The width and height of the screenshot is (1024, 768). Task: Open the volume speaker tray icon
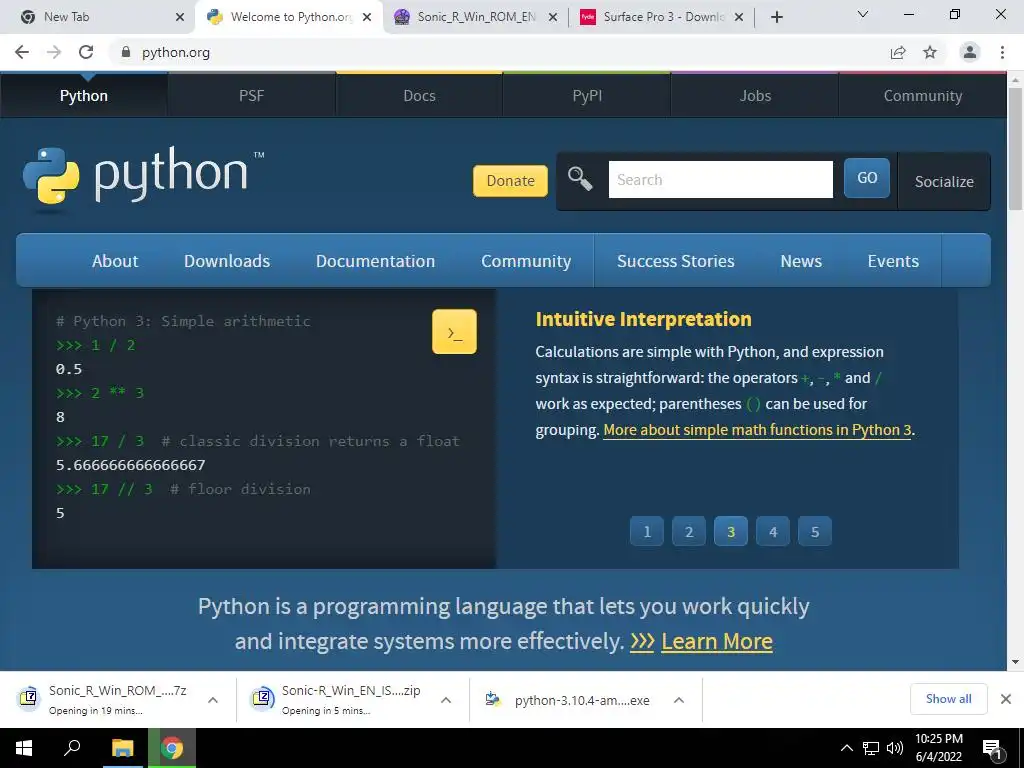(x=895, y=748)
